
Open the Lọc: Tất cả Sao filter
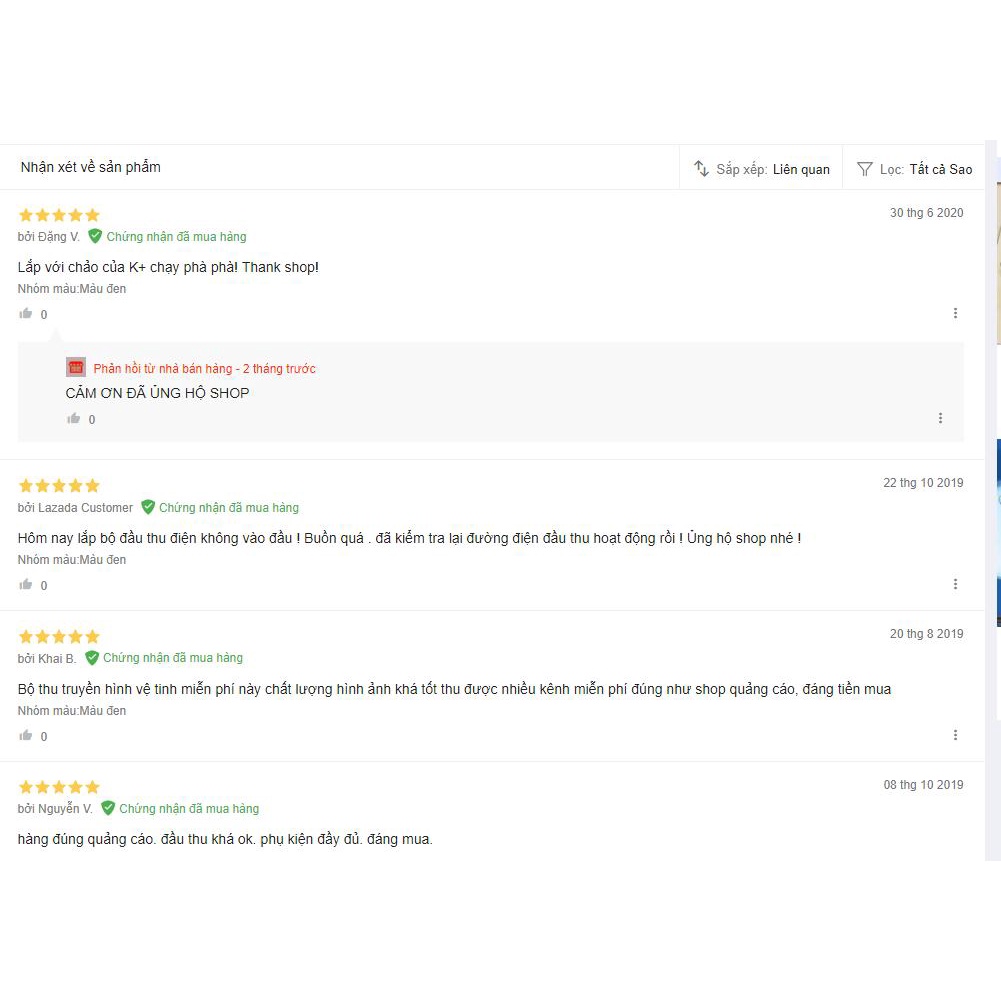point(925,170)
